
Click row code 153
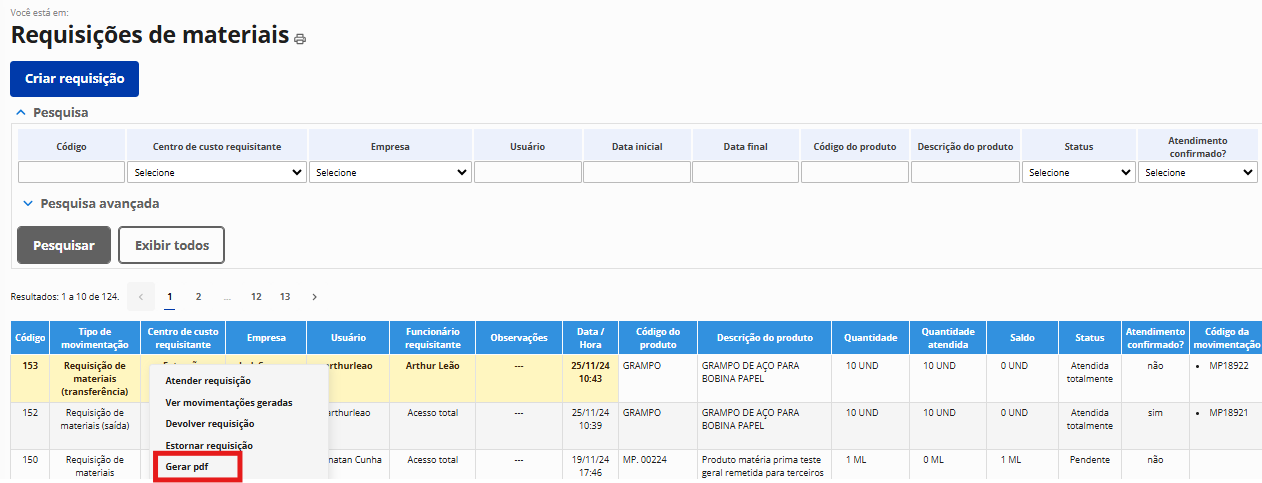point(31,366)
